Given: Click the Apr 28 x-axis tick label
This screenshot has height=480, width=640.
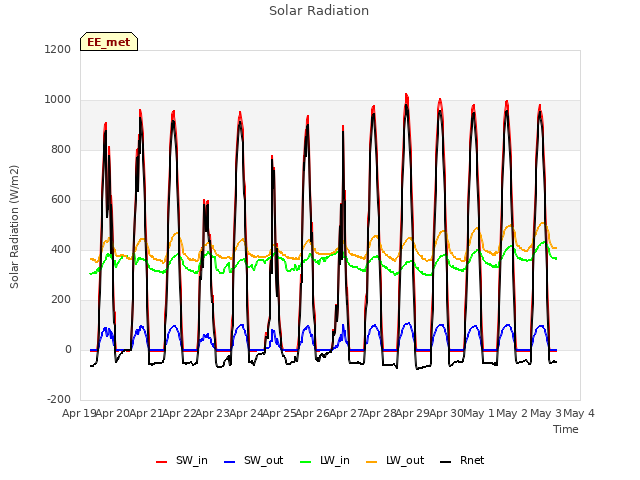Looking at the screenshot, I should point(379,413).
